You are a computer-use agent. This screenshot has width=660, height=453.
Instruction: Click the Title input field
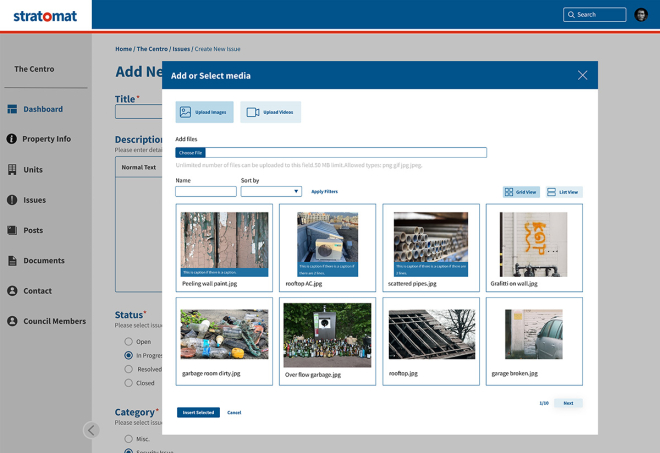click(x=138, y=112)
